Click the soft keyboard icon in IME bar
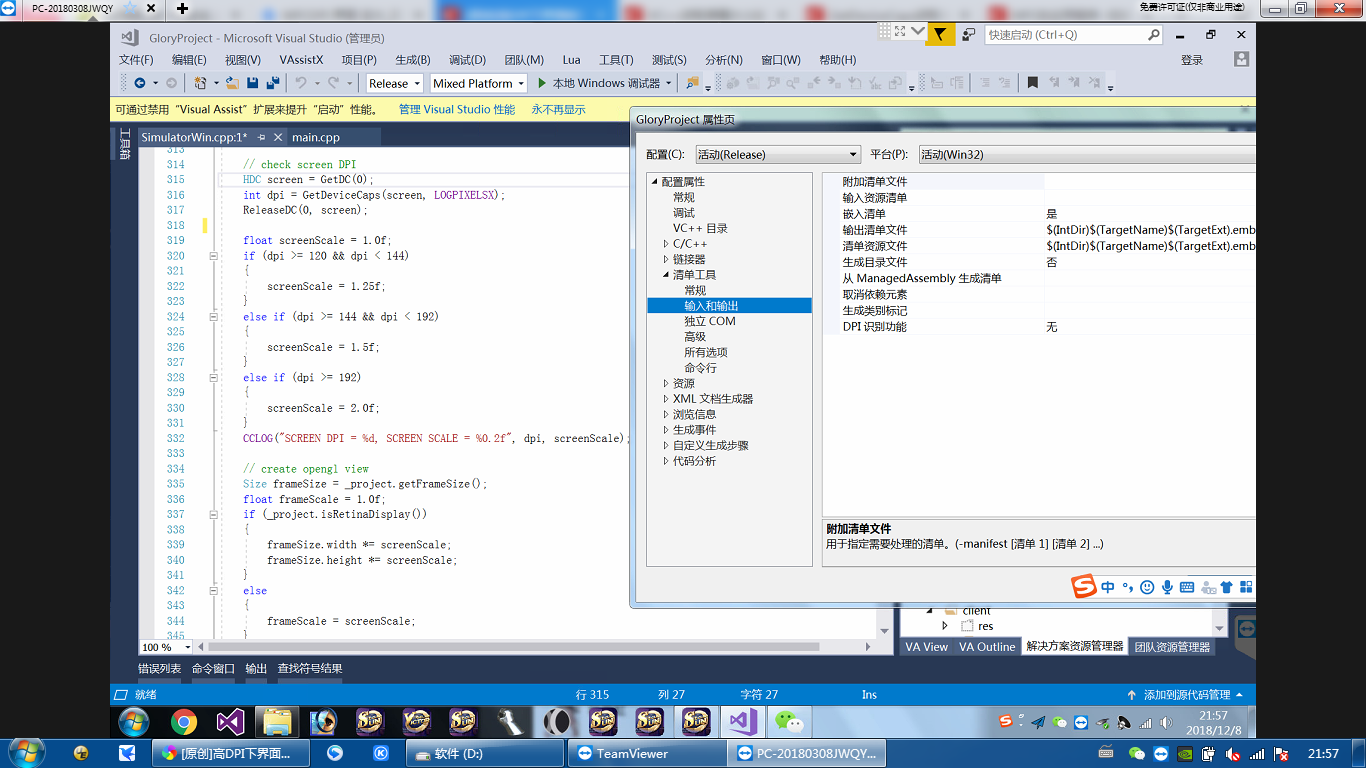The image size is (1366, 768). [1187, 587]
